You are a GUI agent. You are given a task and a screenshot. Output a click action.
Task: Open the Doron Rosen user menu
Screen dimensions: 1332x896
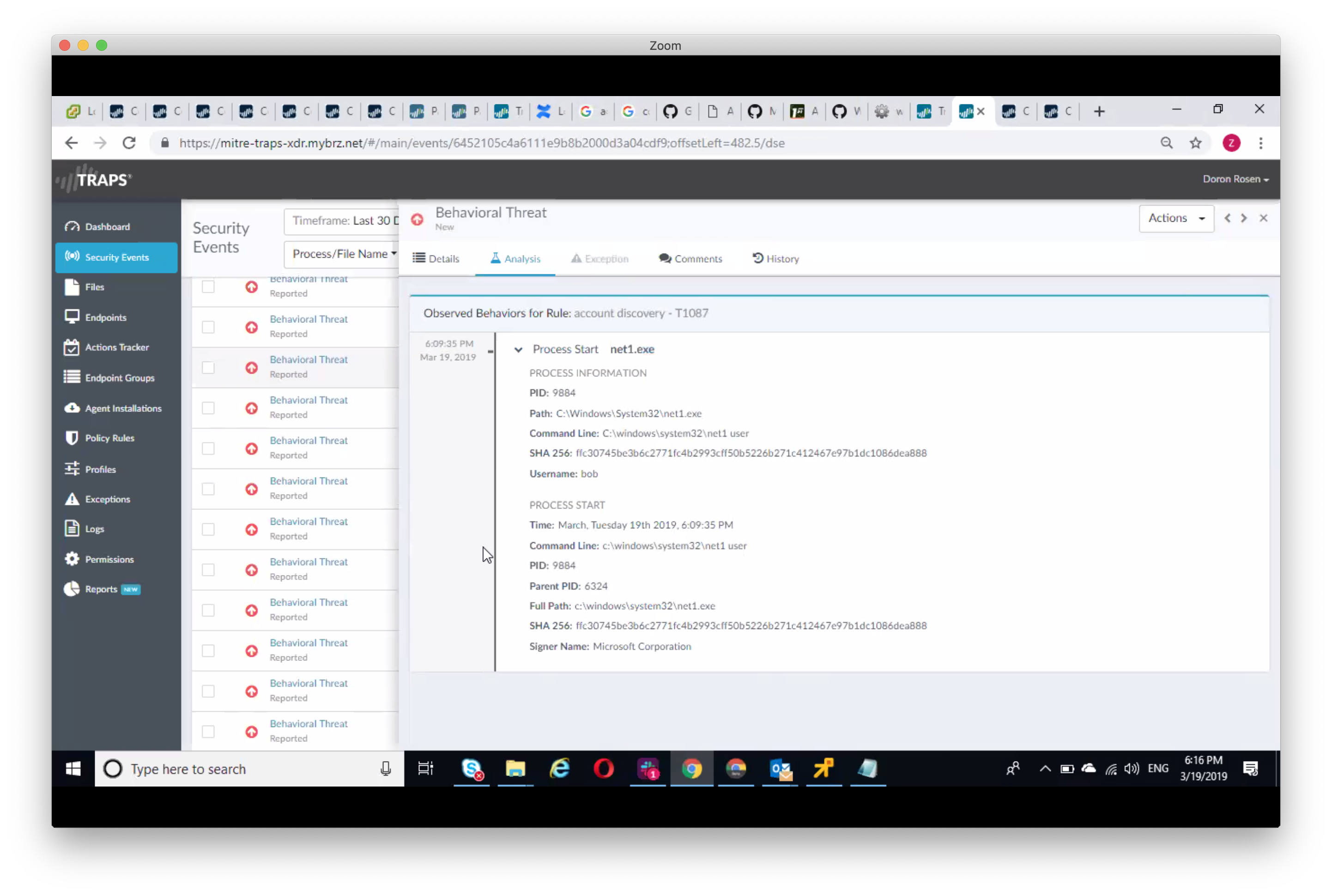tap(1235, 179)
